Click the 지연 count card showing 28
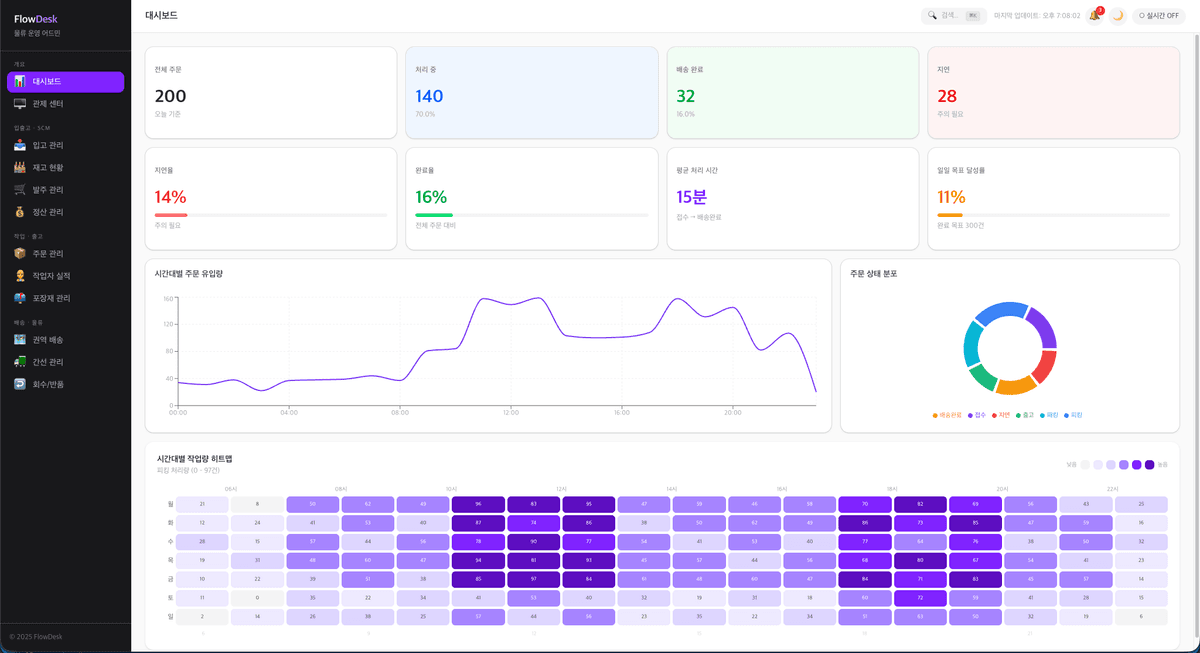This screenshot has width=1200, height=653. pyautogui.click(x=1053, y=92)
